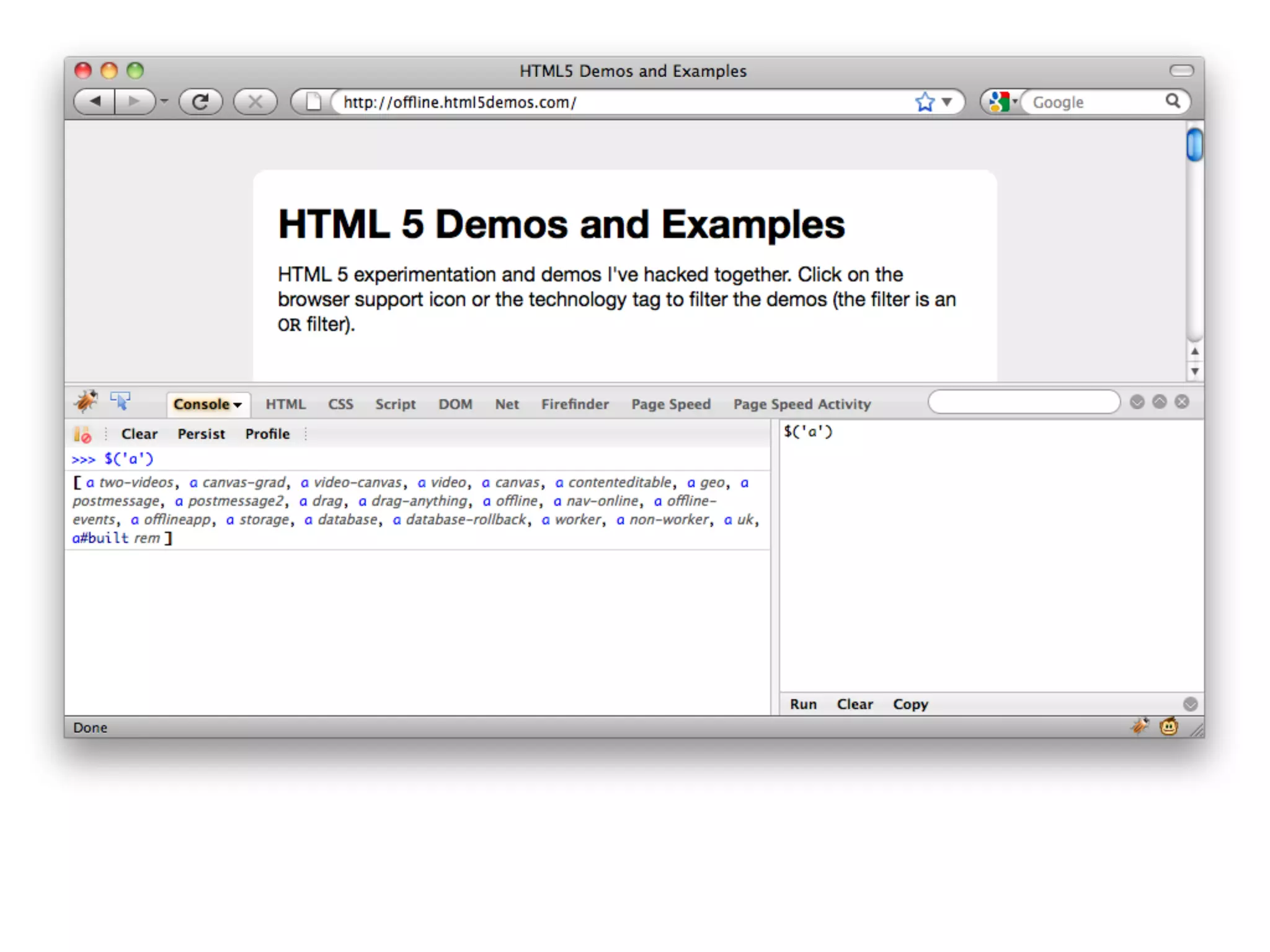Click the 'a drag-anything' link in console output
The height and width of the screenshot is (952, 1270).
413,501
